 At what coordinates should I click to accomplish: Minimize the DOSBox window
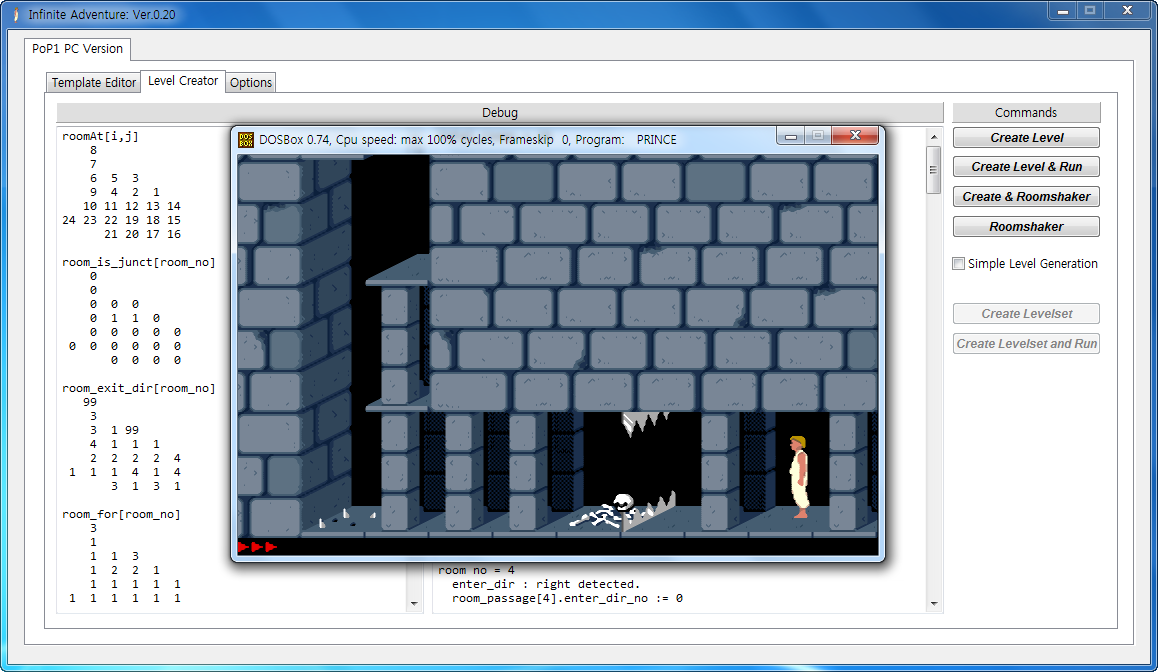pyautogui.click(x=790, y=136)
